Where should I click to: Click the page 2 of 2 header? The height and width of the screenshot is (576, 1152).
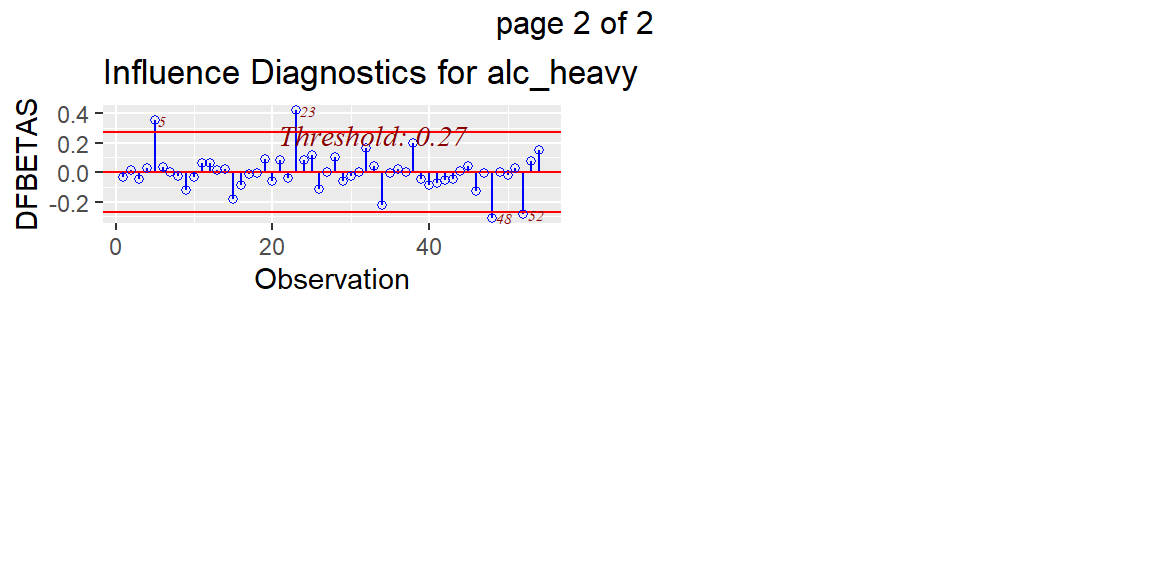click(575, 24)
